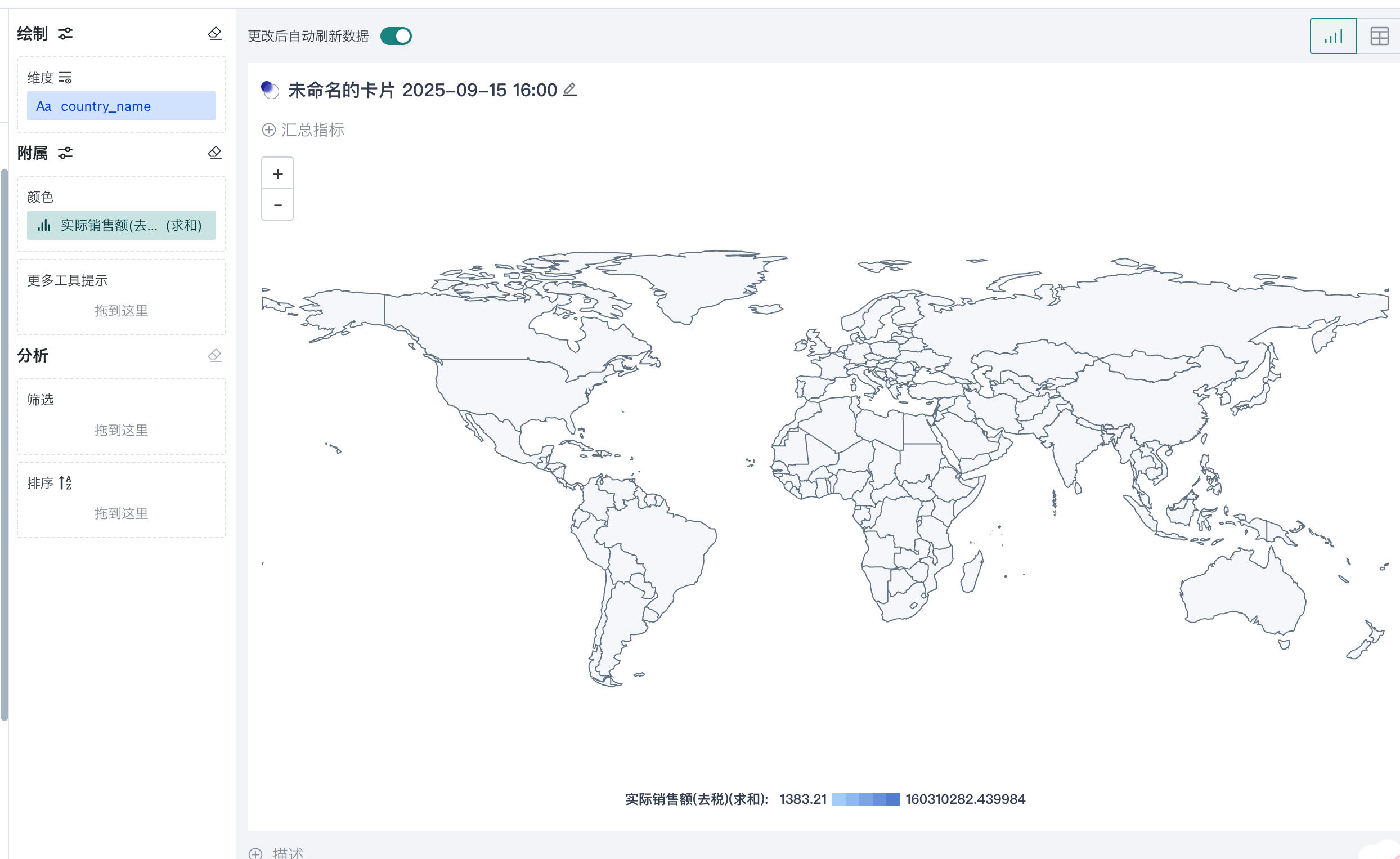Screen dimensions: 1400x859
Task: Click the color gradient legend bar
Action: 865,799
